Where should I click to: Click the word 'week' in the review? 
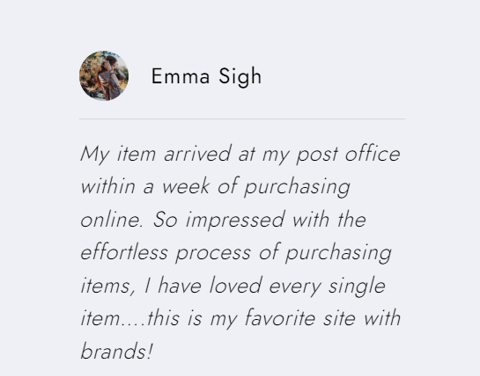point(186,186)
